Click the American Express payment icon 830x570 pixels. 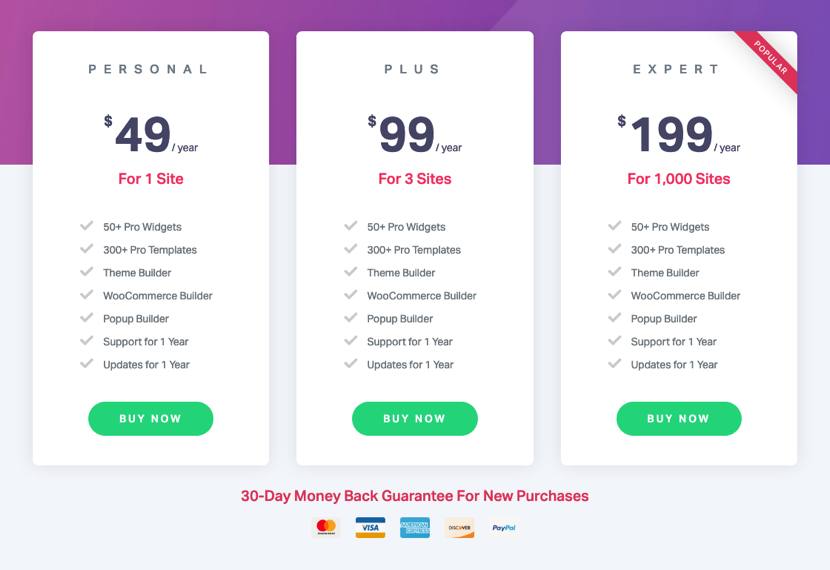click(x=415, y=527)
